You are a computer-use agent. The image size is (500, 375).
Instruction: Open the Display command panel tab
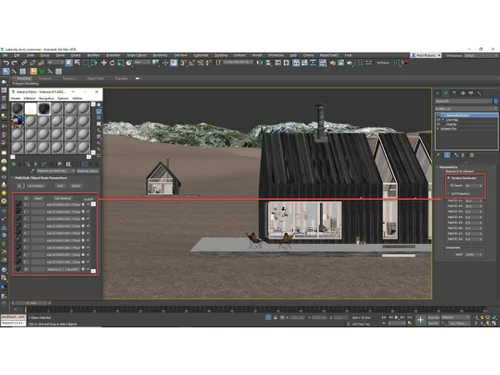pyautogui.click(x=471, y=93)
